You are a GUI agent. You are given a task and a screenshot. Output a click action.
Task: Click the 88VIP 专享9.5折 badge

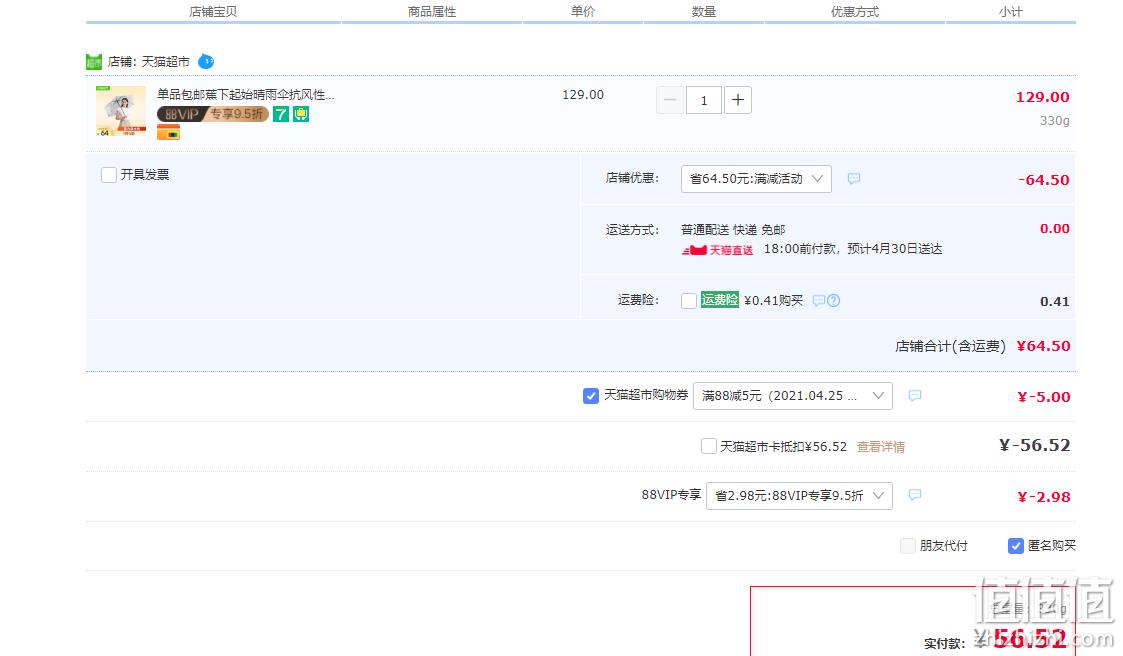(x=213, y=114)
